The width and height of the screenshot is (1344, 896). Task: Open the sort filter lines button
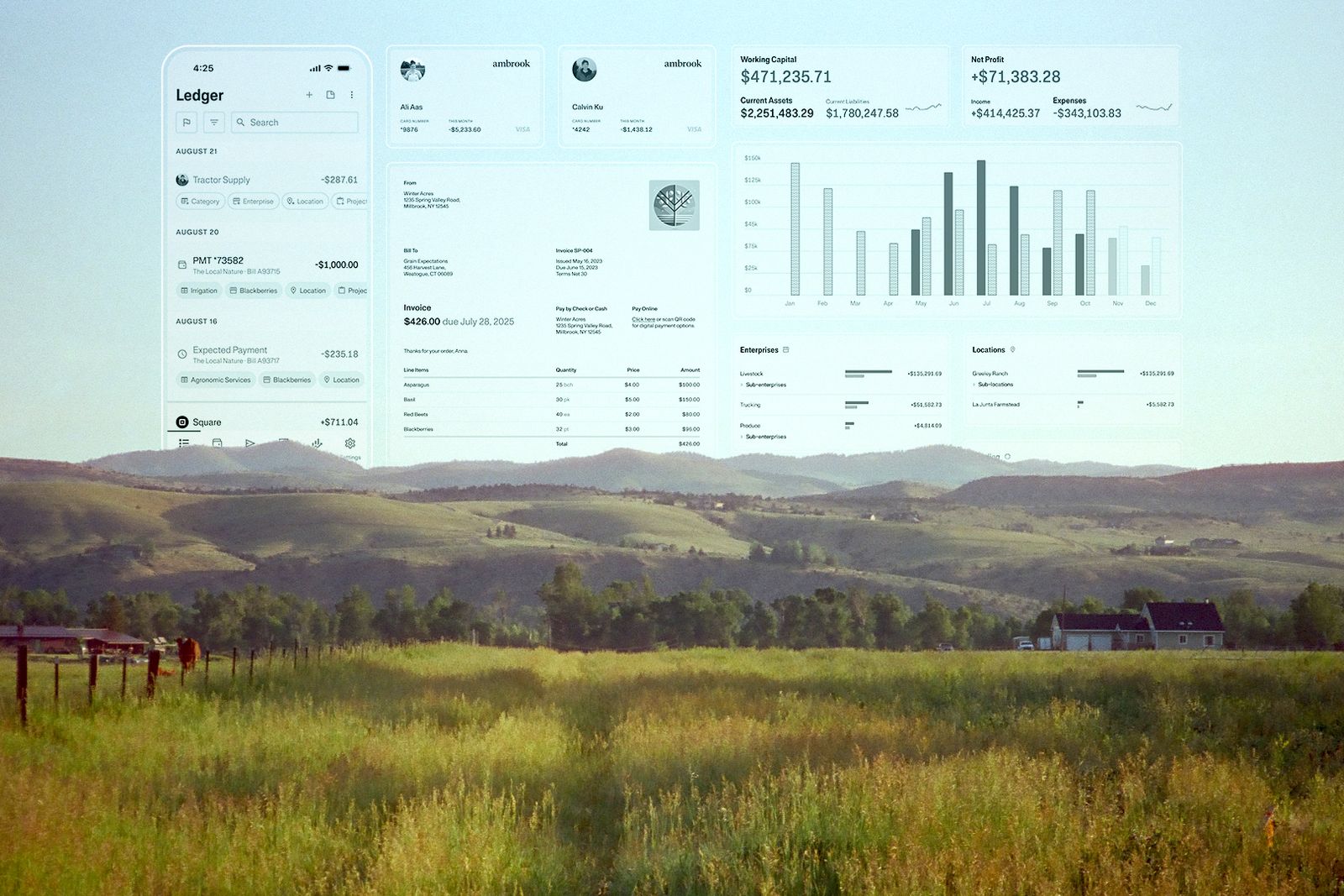(x=214, y=123)
